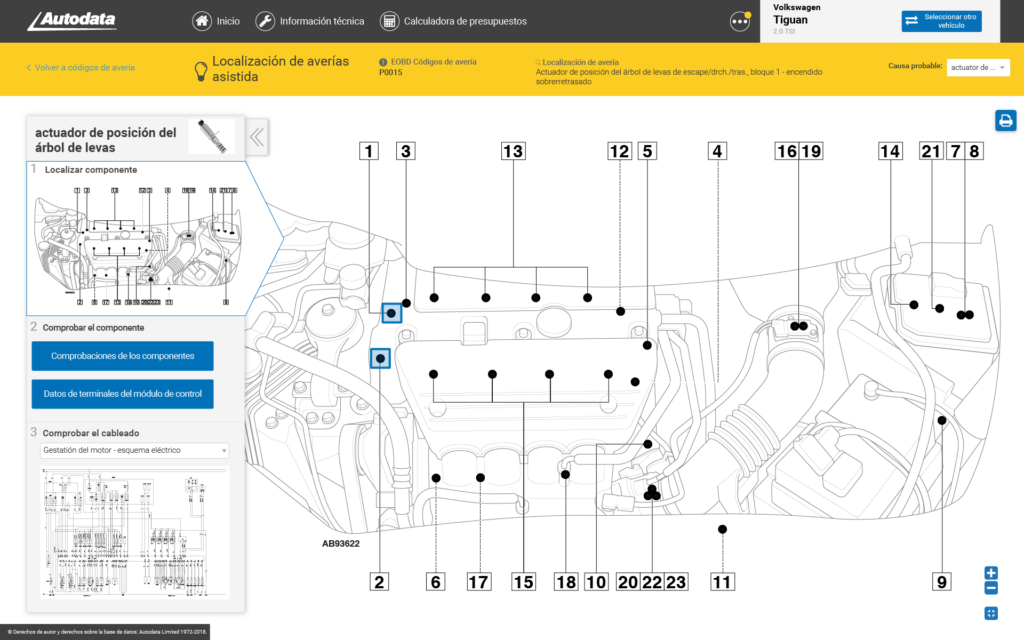Image resolution: width=1024 pixels, height=640 pixels.
Task: Click the camshaft actuator component image
Action: [211, 136]
